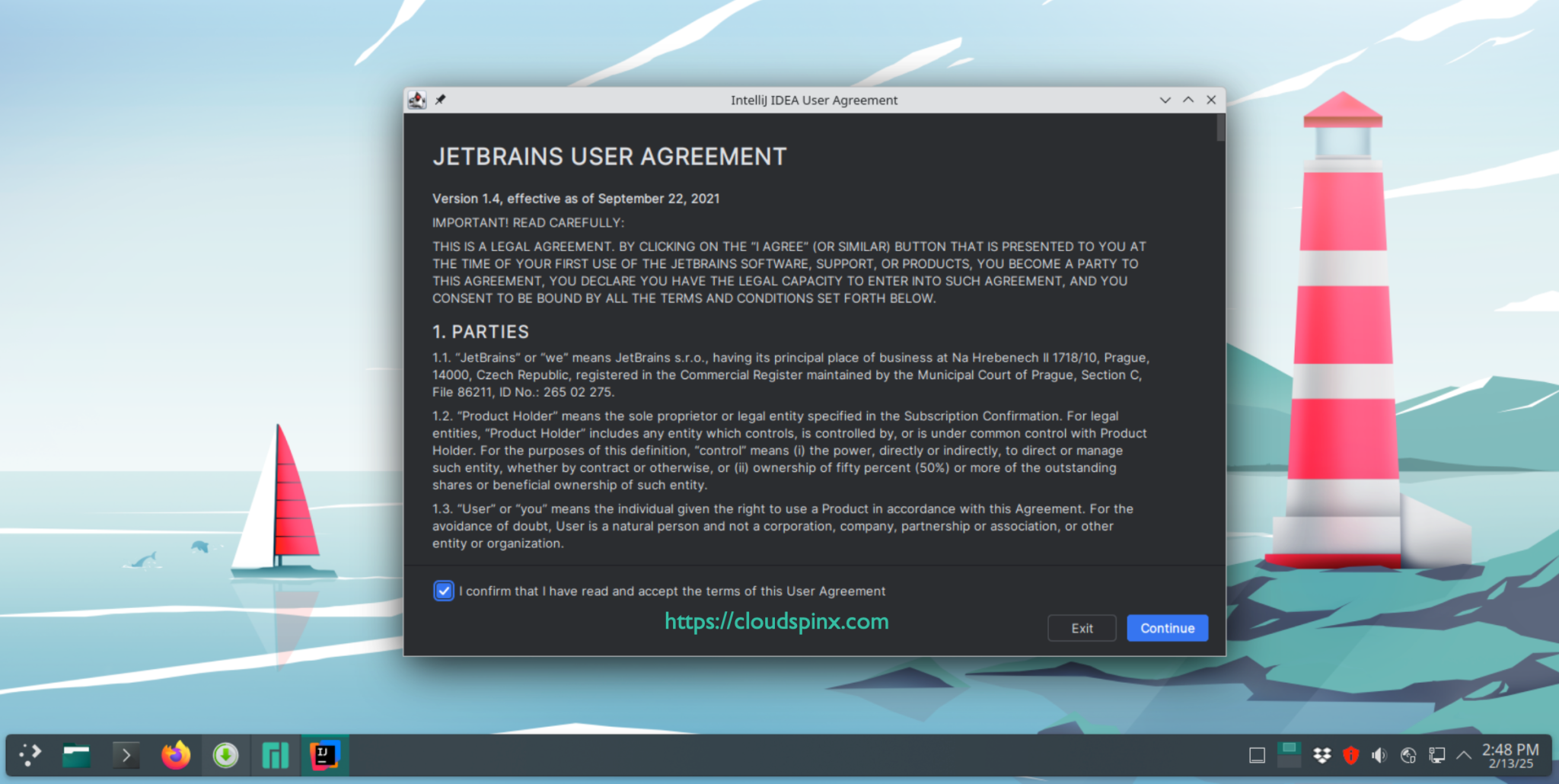Click Show Desktop in the system tray
Viewport: 1559px width, 784px height.
pyautogui.click(x=1256, y=755)
